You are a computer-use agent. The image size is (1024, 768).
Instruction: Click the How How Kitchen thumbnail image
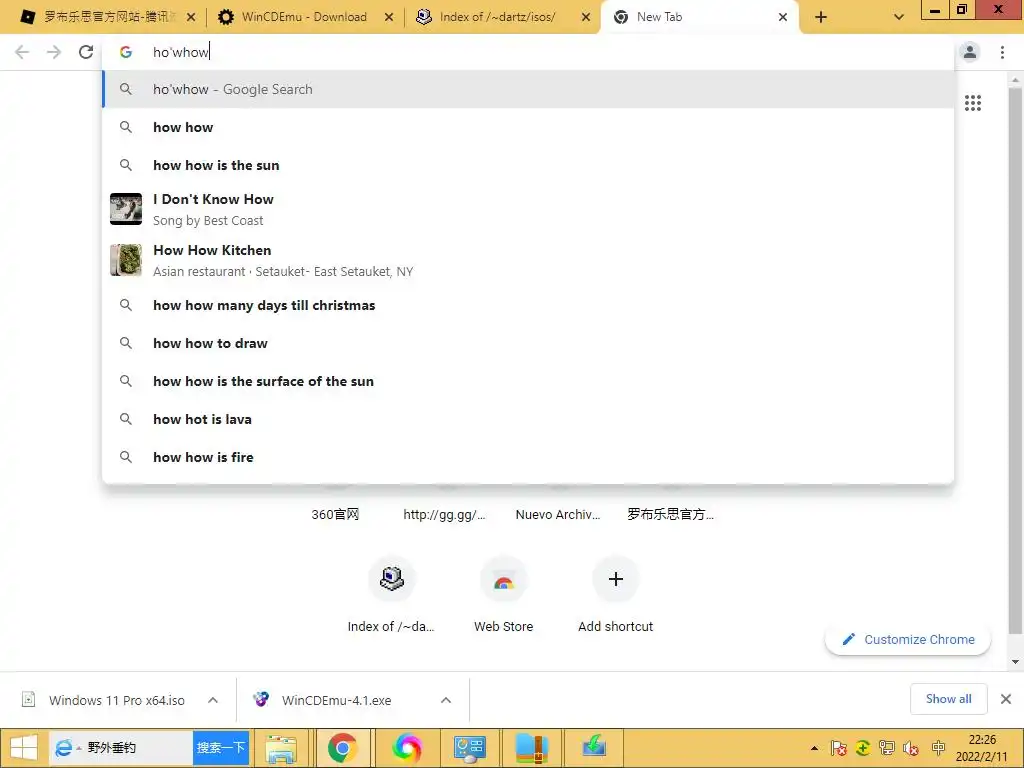click(x=126, y=260)
